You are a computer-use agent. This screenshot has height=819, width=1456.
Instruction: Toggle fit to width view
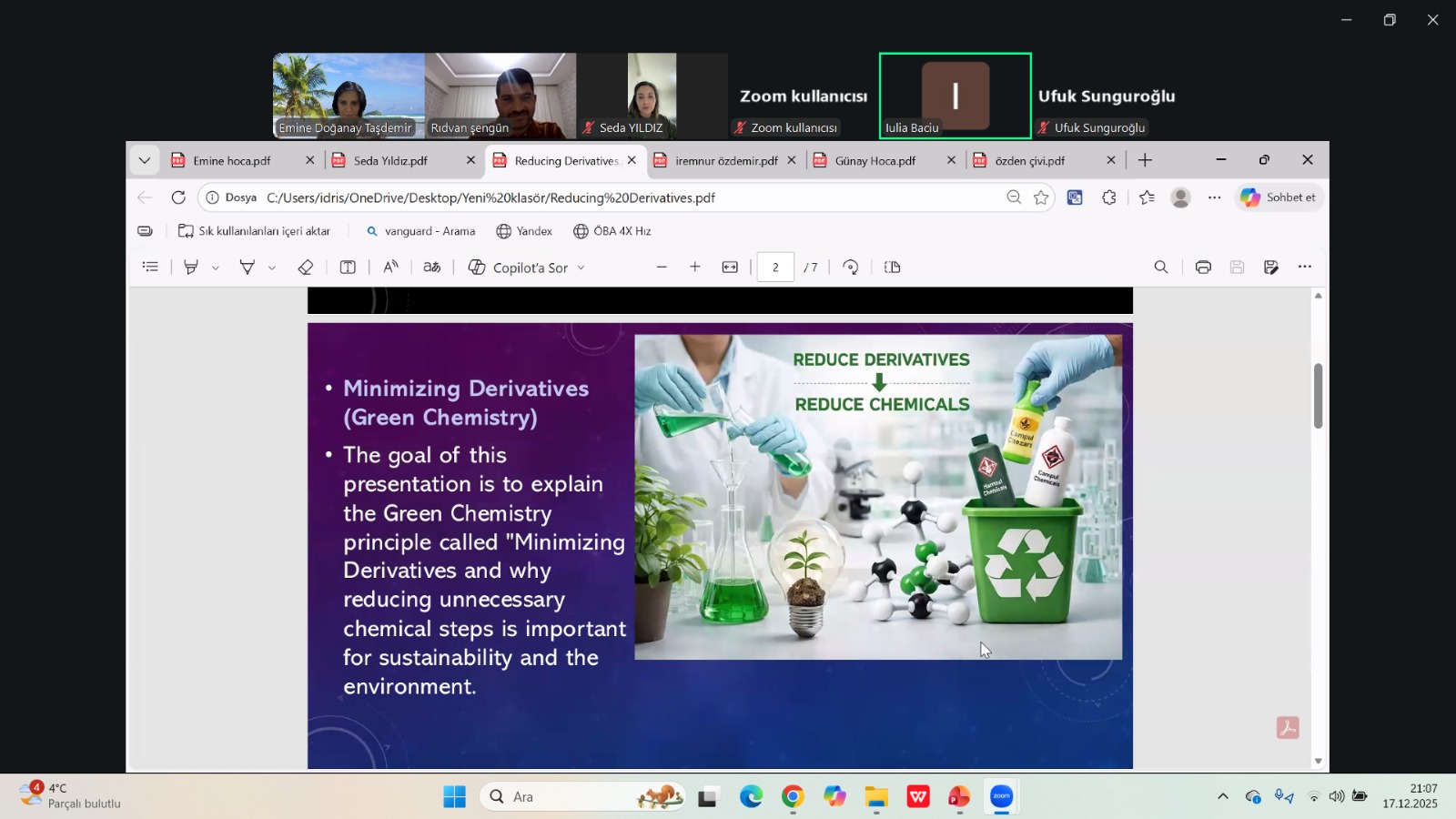730,267
